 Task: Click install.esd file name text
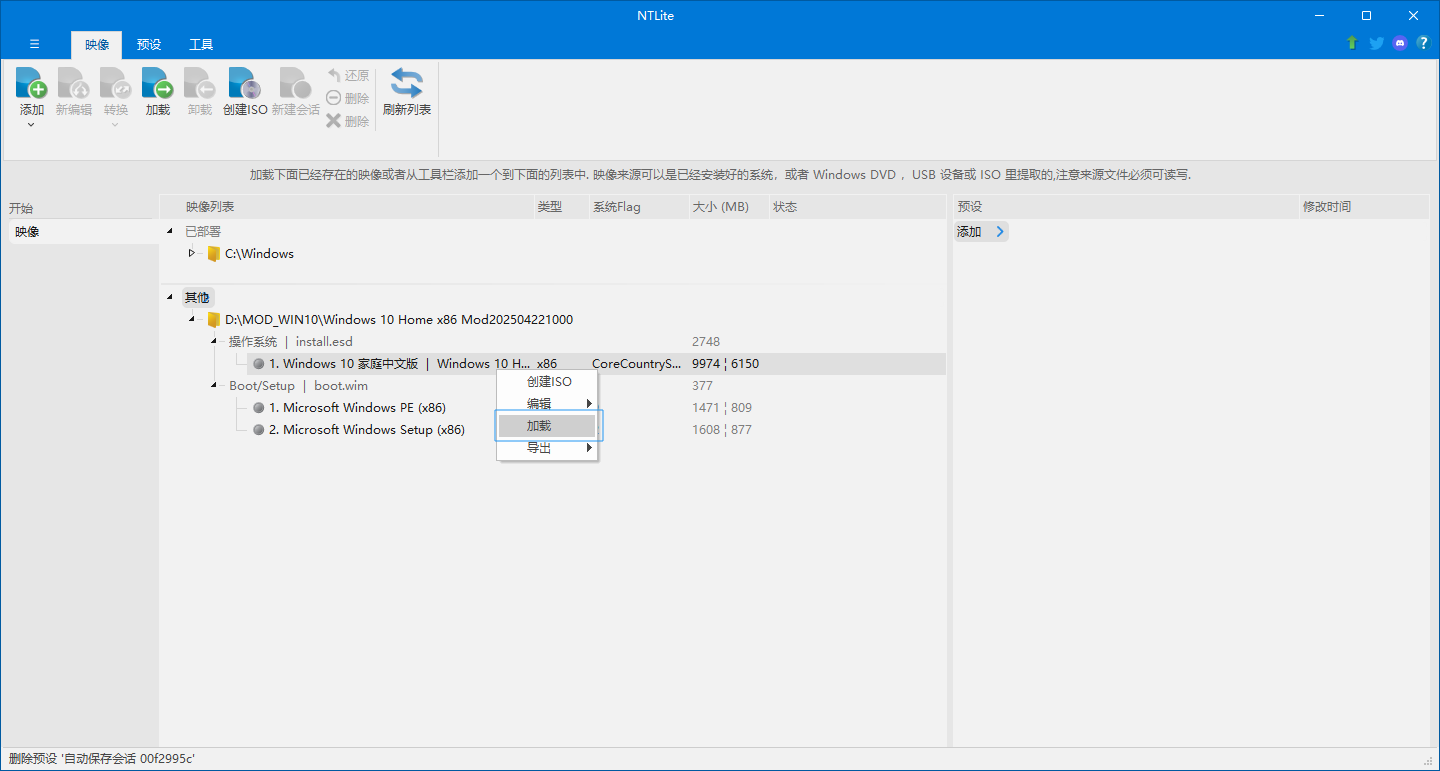tap(324, 342)
